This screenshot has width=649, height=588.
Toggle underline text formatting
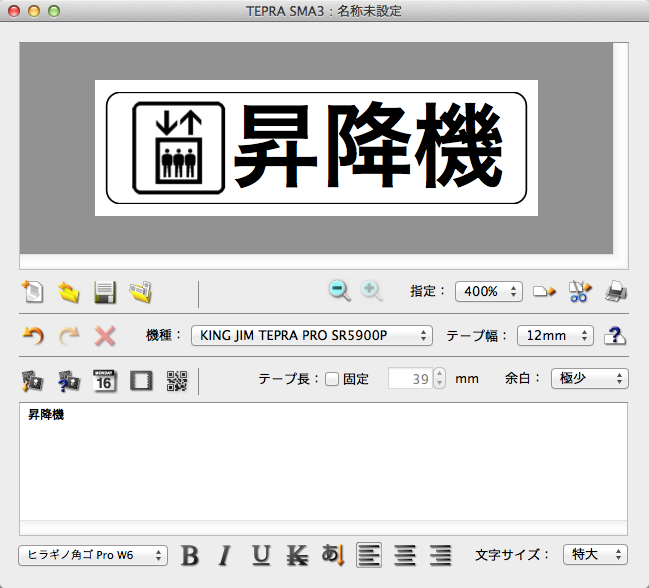(261, 555)
